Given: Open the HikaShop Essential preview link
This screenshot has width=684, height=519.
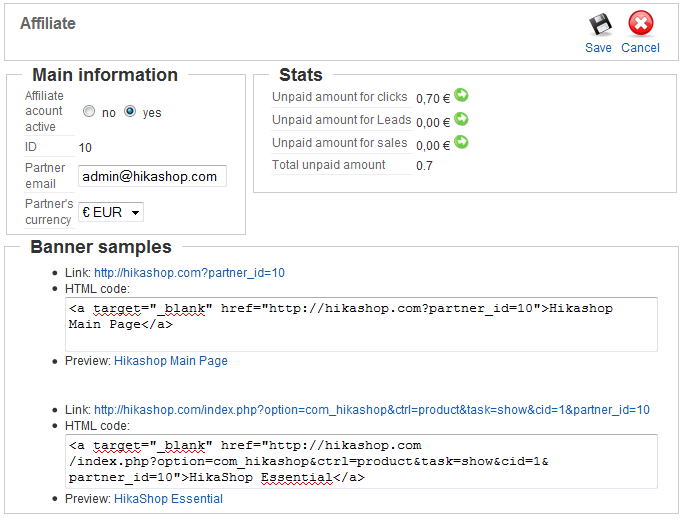Looking at the screenshot, I should tap(168, 499).
